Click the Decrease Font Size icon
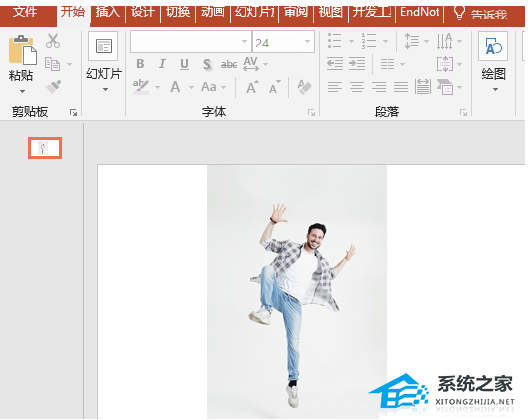The height and width of the screenshot is (420, 530). pos(275,87)
